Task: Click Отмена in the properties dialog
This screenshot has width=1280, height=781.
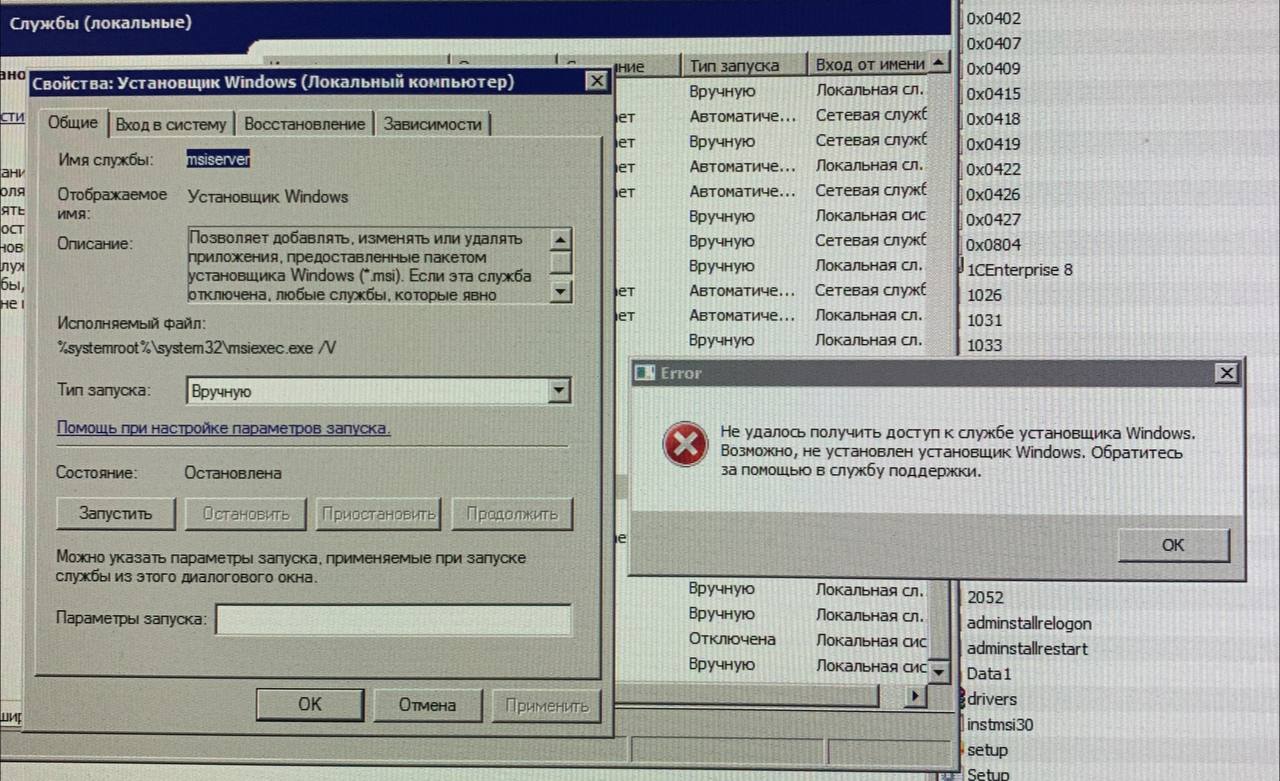Action: tap(427, 704)
